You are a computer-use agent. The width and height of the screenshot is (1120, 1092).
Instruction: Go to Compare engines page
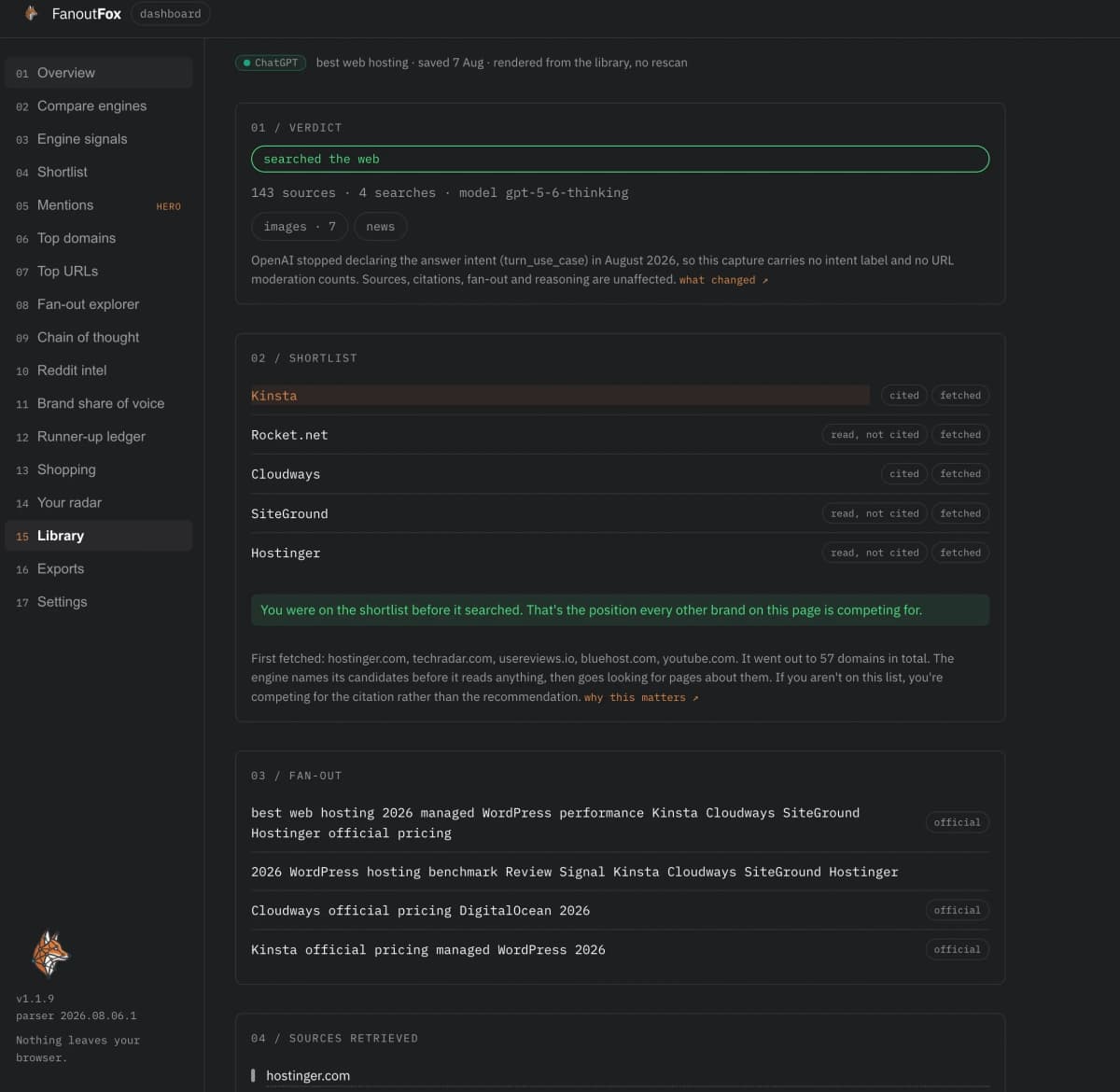99,105
